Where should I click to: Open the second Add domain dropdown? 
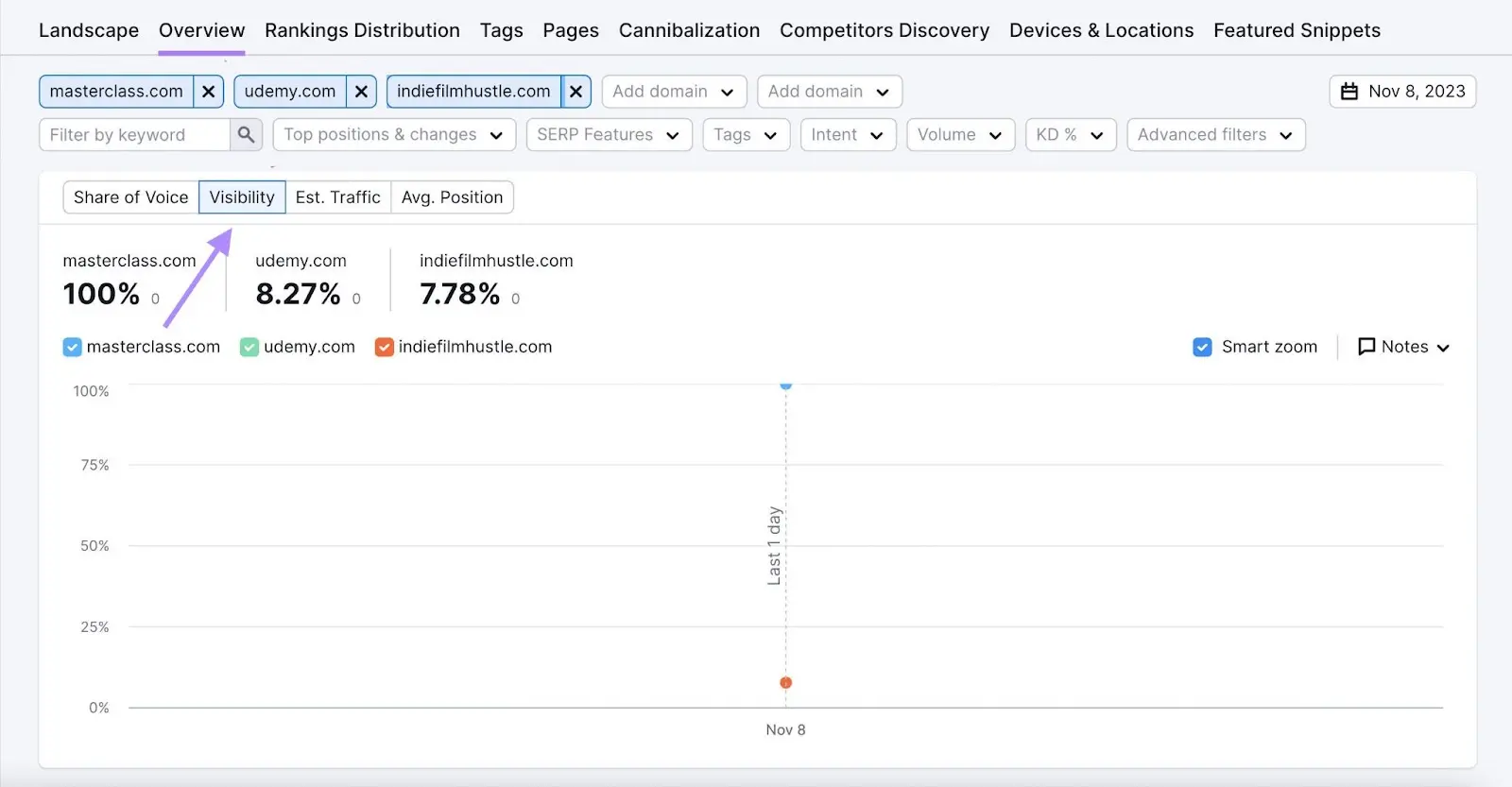(830, 92)
